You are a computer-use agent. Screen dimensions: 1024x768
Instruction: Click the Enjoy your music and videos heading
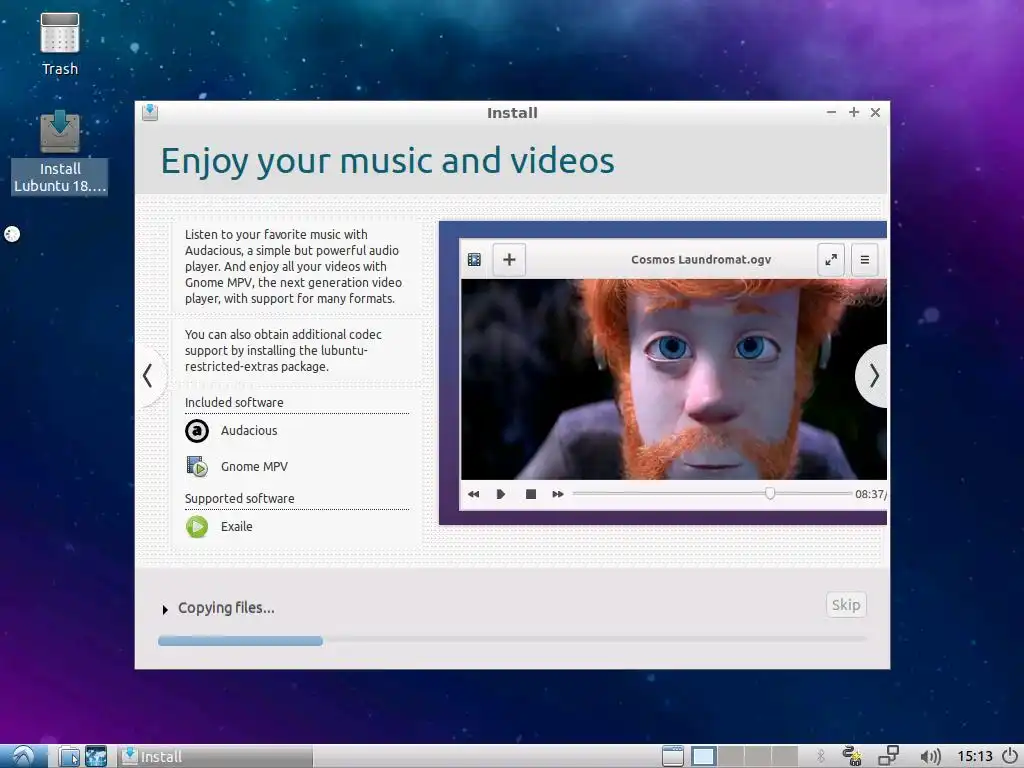point(388,161)
